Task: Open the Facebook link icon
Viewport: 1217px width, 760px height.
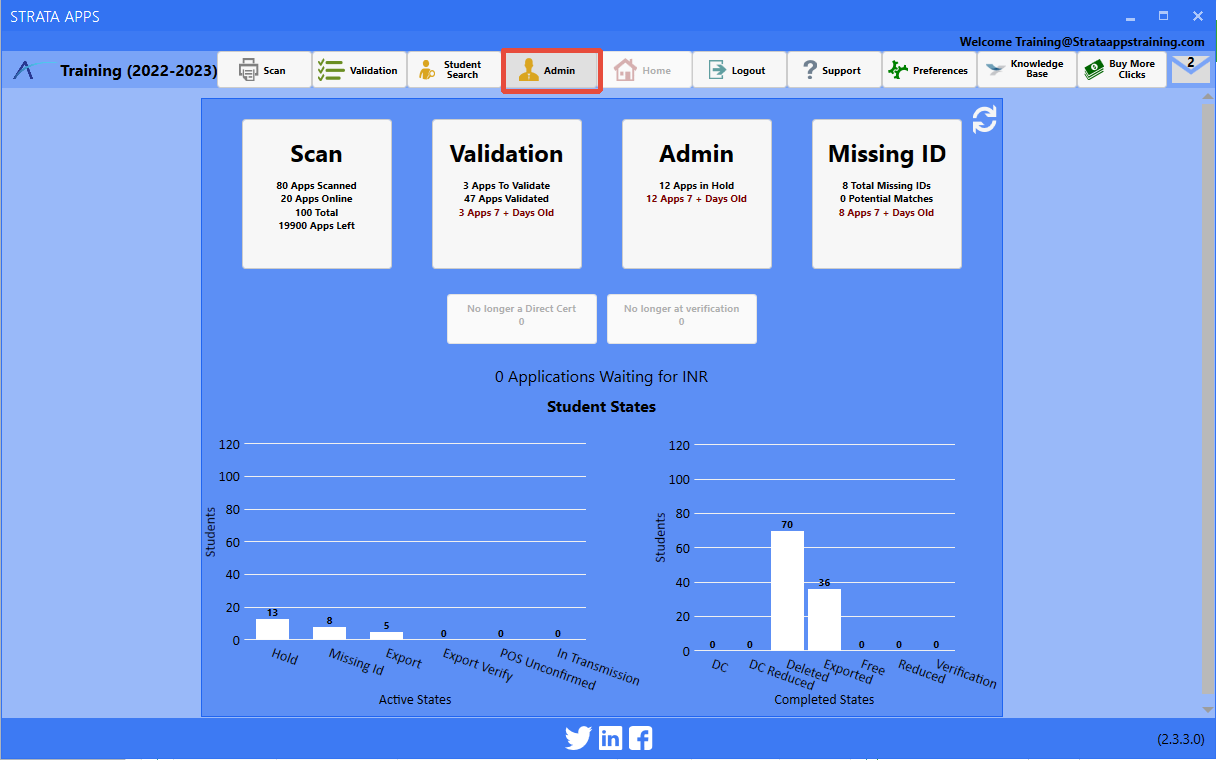Action: click(641, 739)
